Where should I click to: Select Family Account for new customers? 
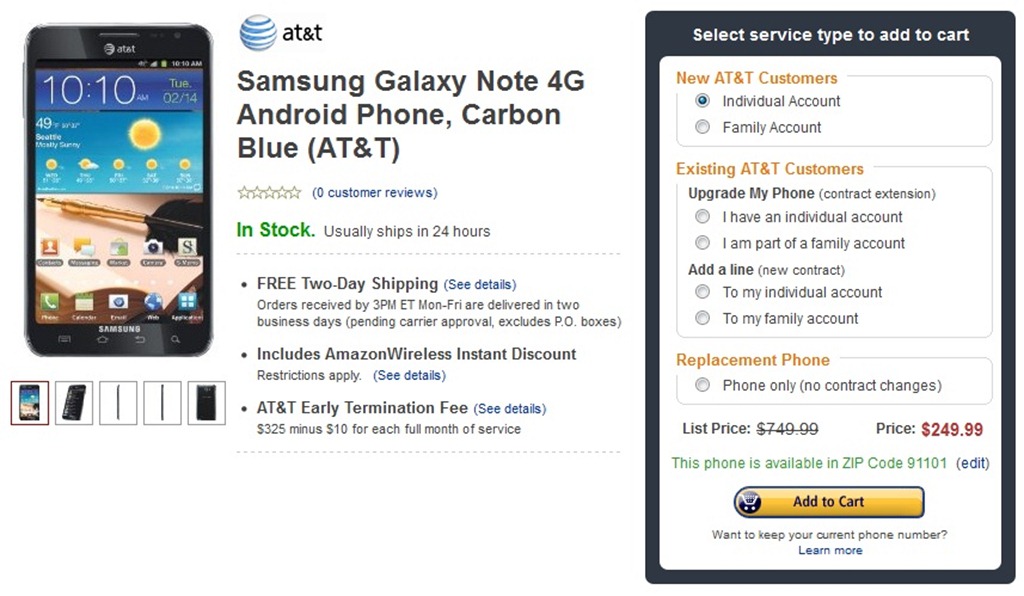pos(703,127)
